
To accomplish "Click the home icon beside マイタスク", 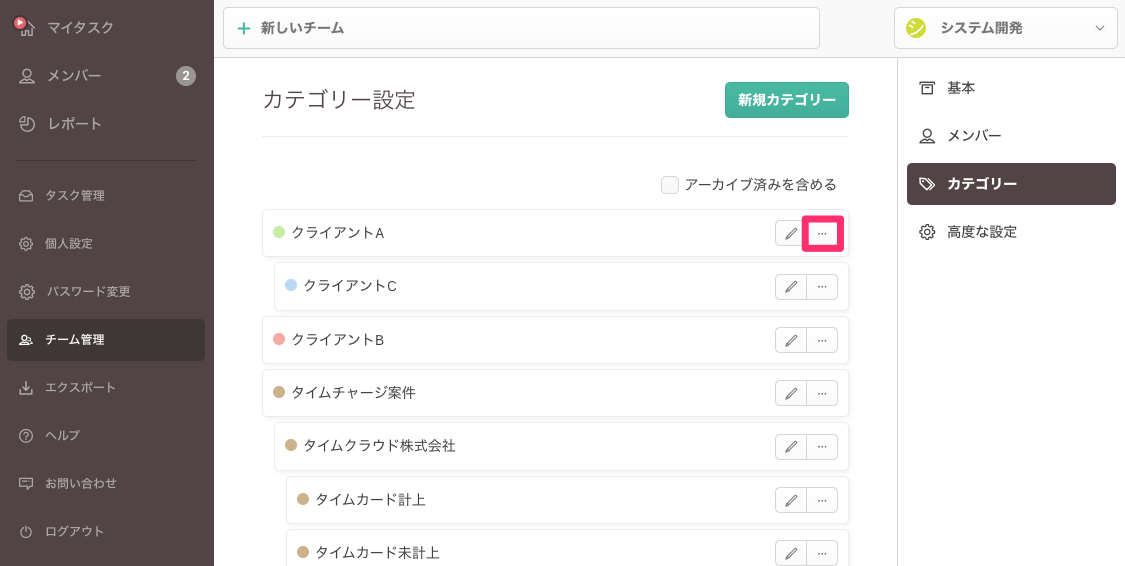I will point(26,27).
